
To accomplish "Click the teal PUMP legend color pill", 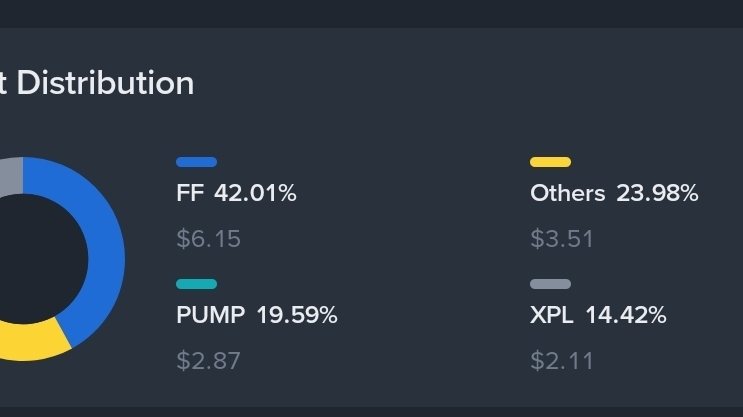I will pos(196,284).
